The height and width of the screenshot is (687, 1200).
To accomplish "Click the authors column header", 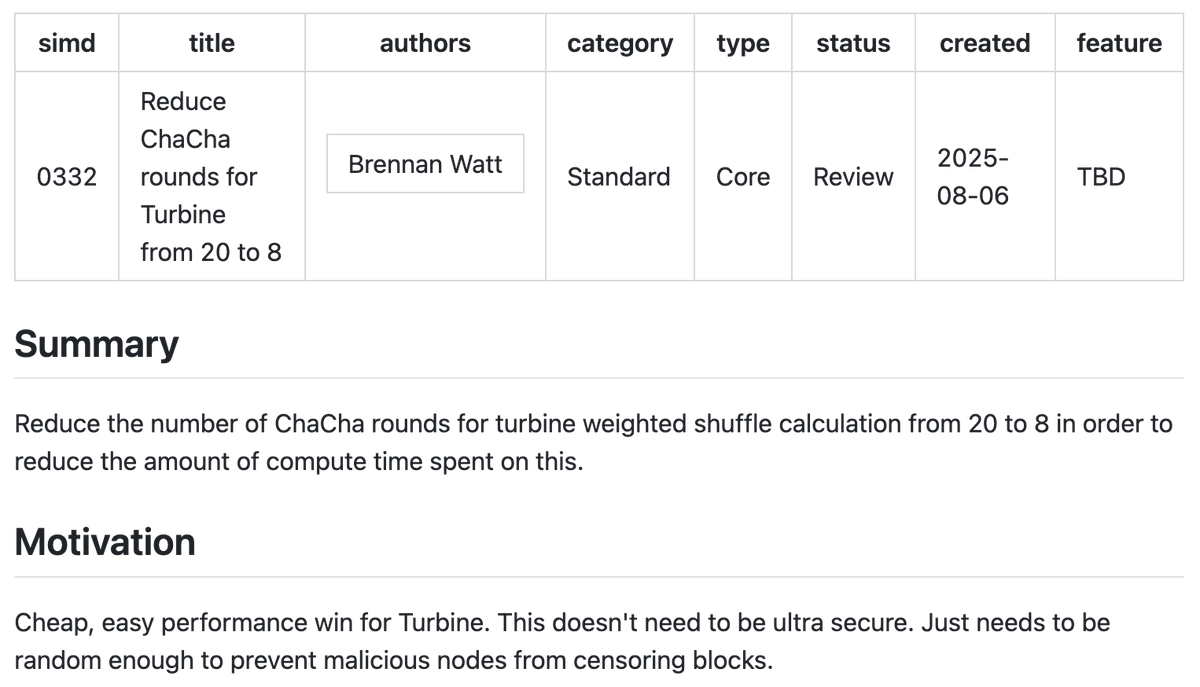I will [x=425, y=43].
